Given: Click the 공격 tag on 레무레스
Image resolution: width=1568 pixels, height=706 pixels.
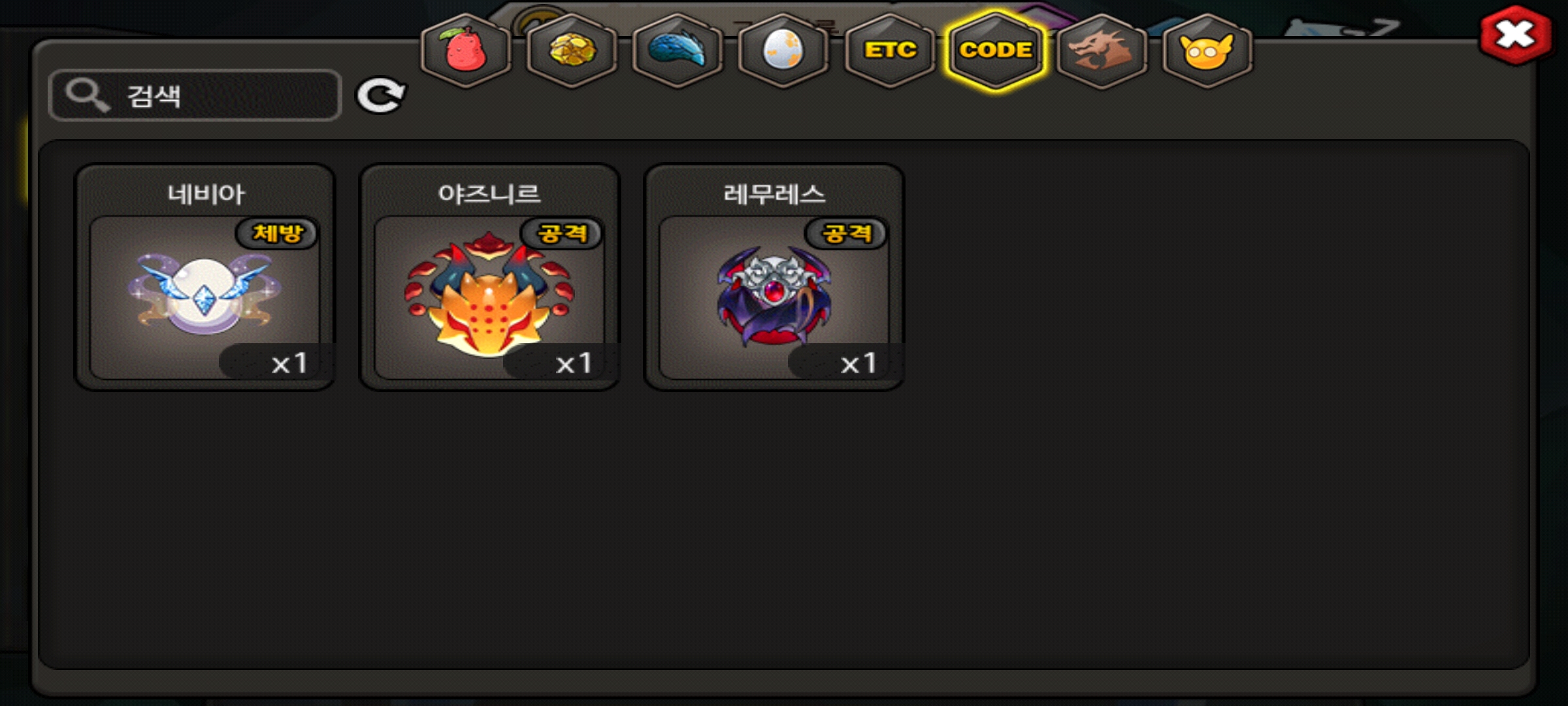Looking at the screenshot, I should click(x=846, y=233).
